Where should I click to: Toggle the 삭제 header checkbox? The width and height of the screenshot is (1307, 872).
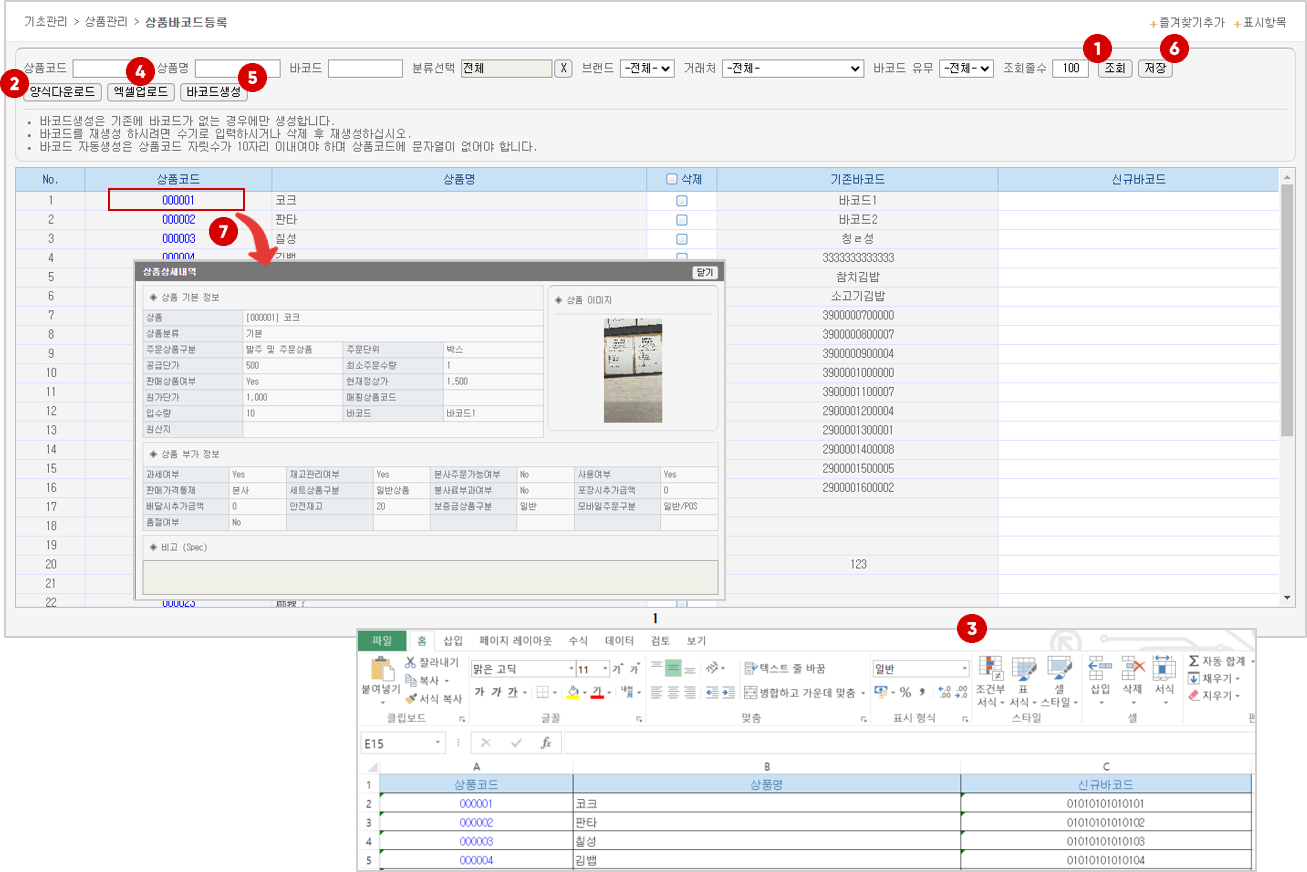672,180
